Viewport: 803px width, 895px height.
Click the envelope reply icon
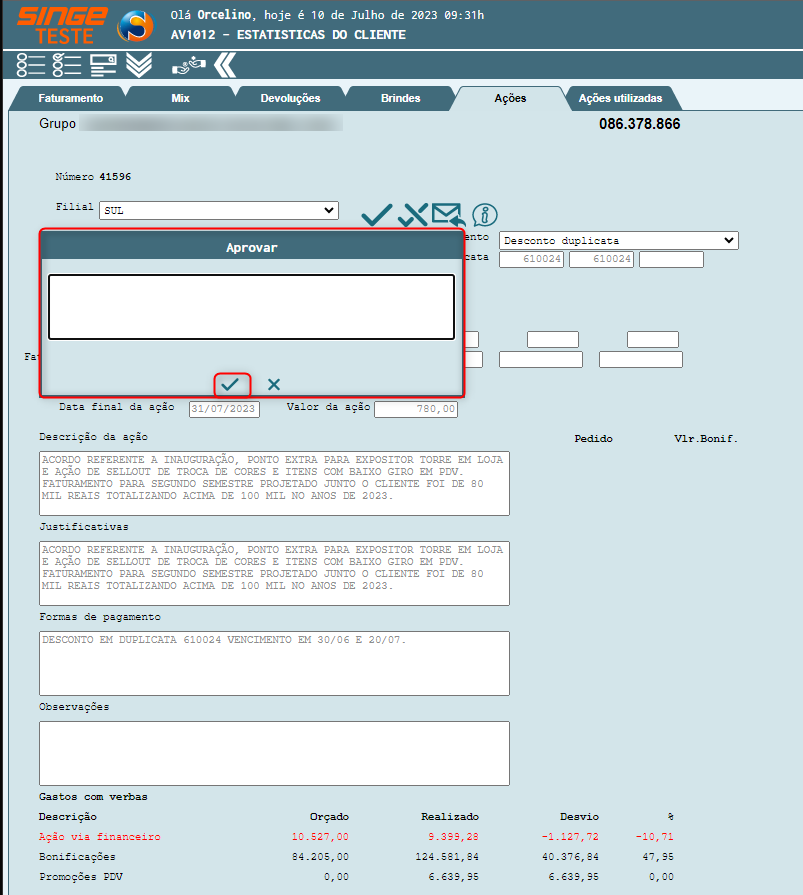point(448,214)
